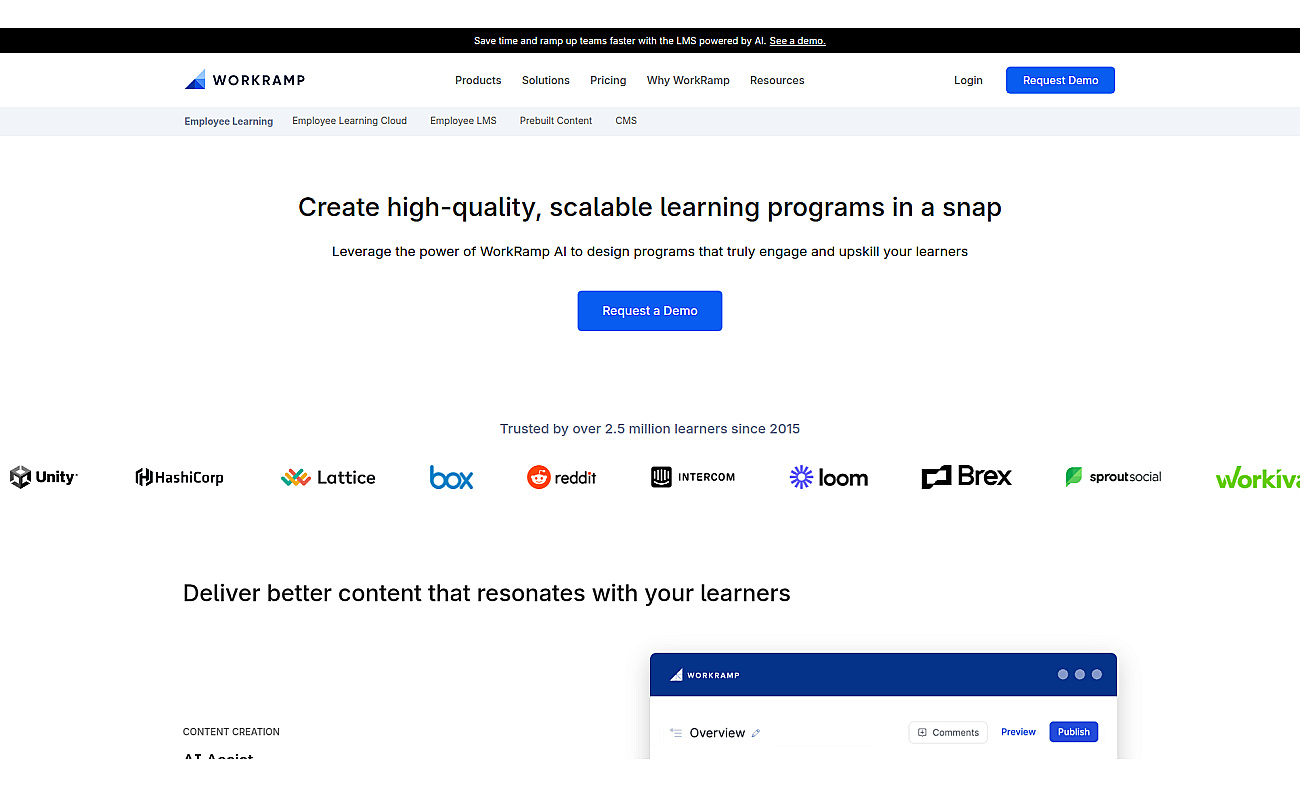
Task: Click the WorkRamp logo in header
Action: (245, 80)
